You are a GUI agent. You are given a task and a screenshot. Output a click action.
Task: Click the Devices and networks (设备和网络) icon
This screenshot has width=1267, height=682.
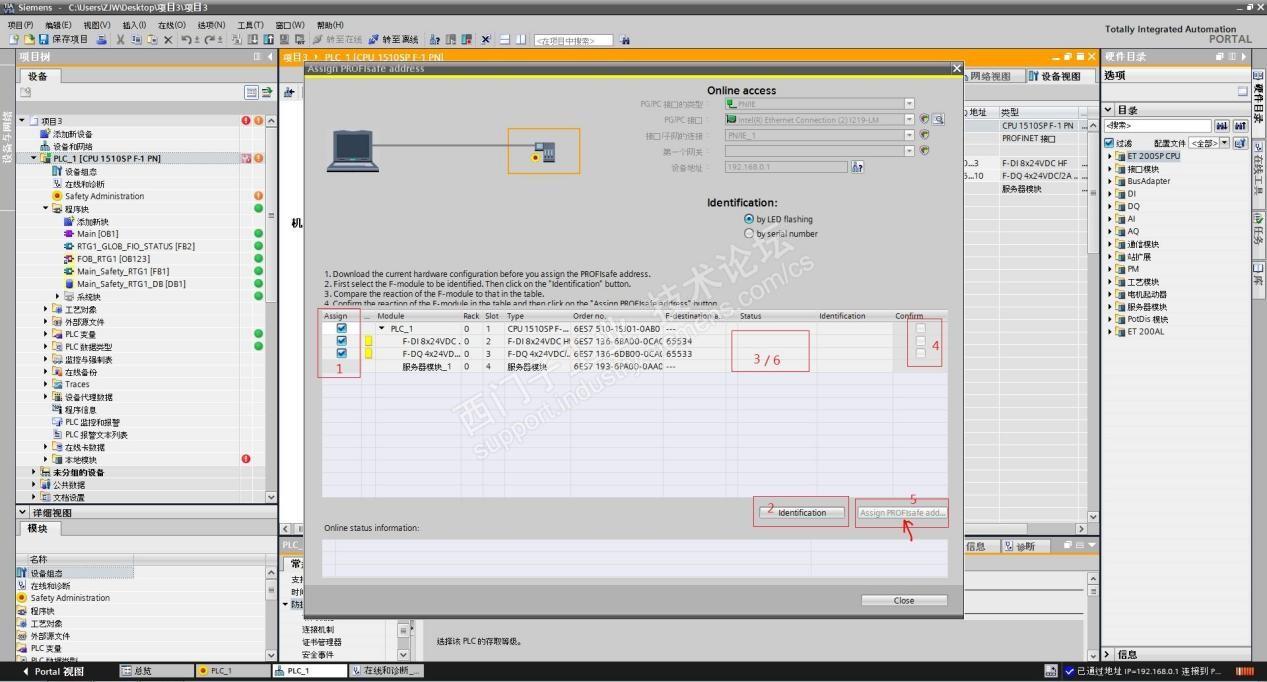pos(45,146)
